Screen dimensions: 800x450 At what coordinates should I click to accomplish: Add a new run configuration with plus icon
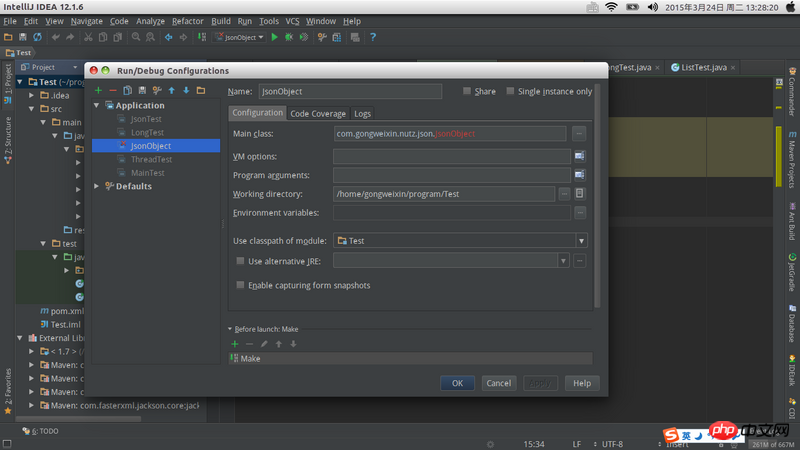click(98, 90)
